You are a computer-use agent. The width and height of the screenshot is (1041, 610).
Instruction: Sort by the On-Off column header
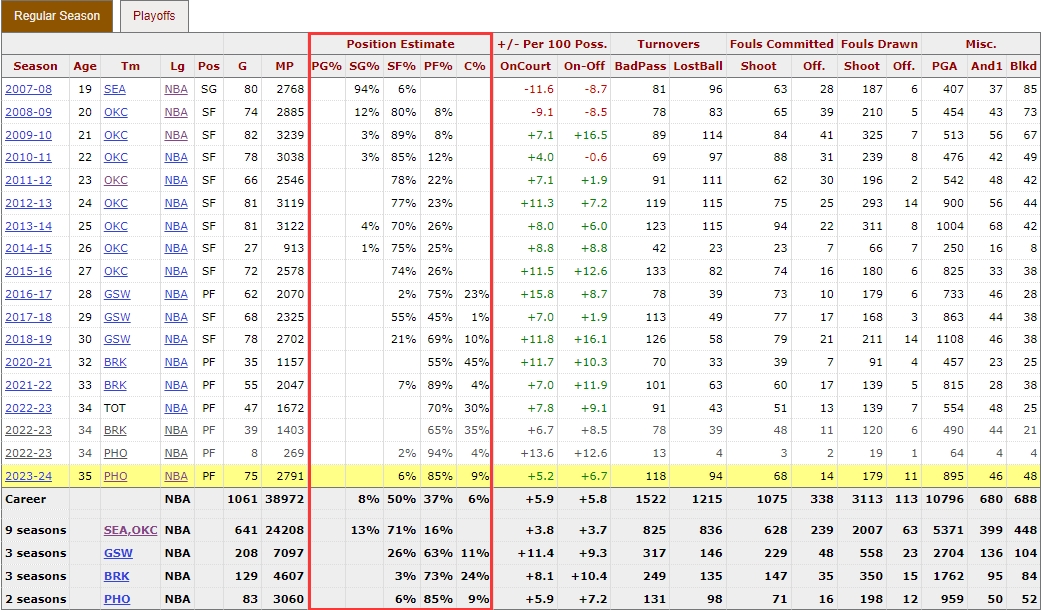point(584,66)
